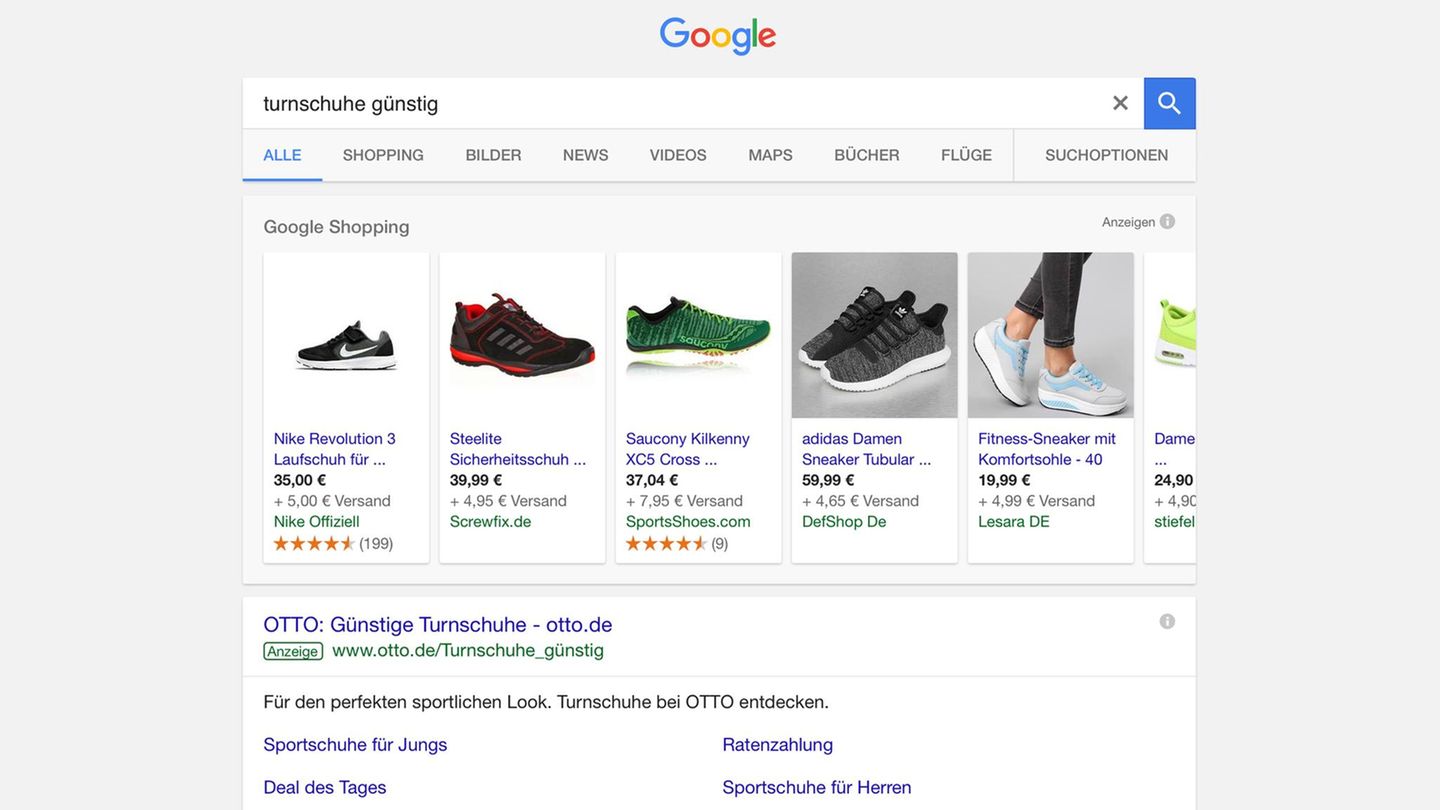Click Saucony Kilkenny XC5 Cross link
Screen dimensions: 1440x810
pos(687,449)
